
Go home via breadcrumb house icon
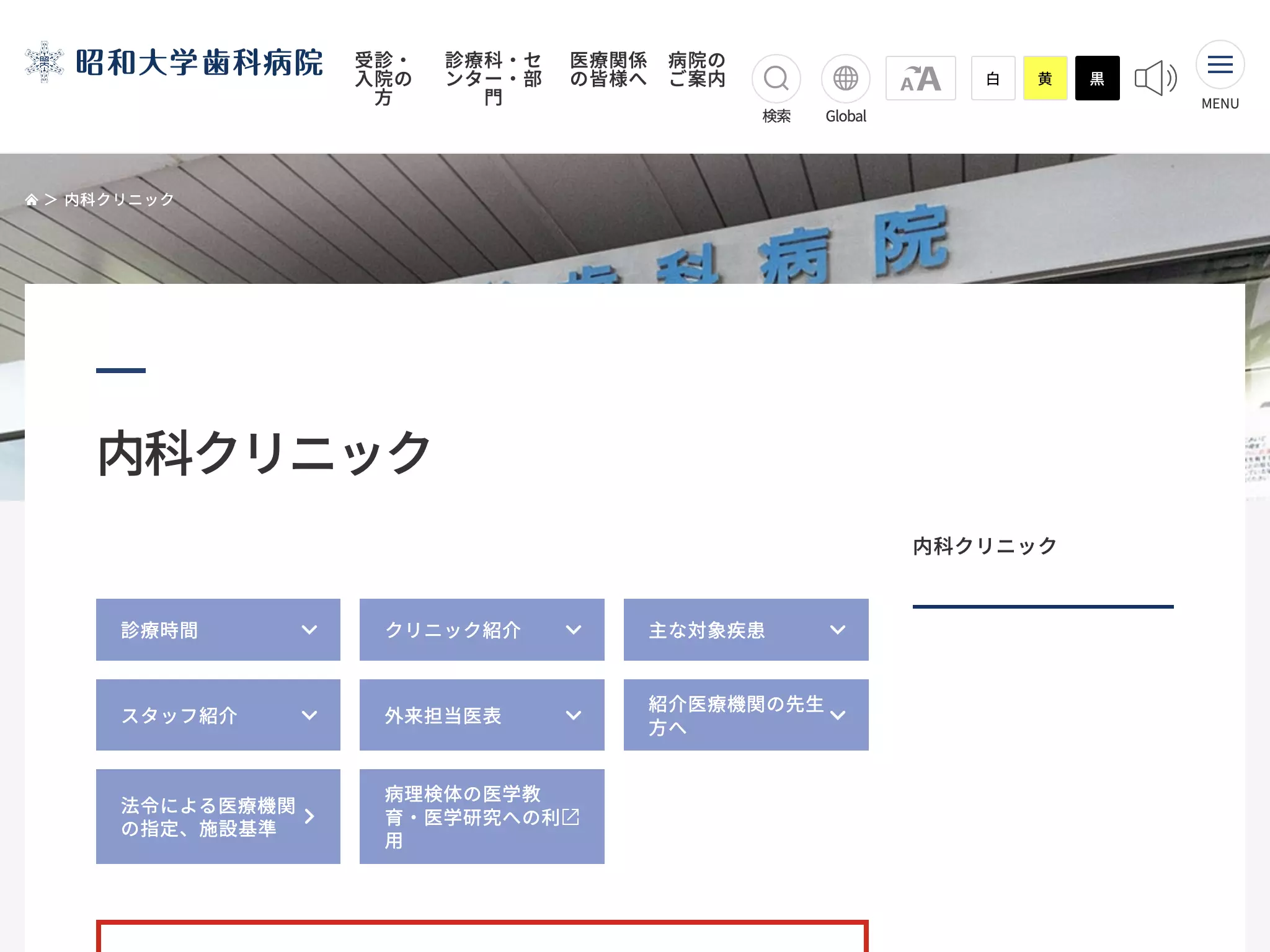pyautogui.click(x=31, y=200)
